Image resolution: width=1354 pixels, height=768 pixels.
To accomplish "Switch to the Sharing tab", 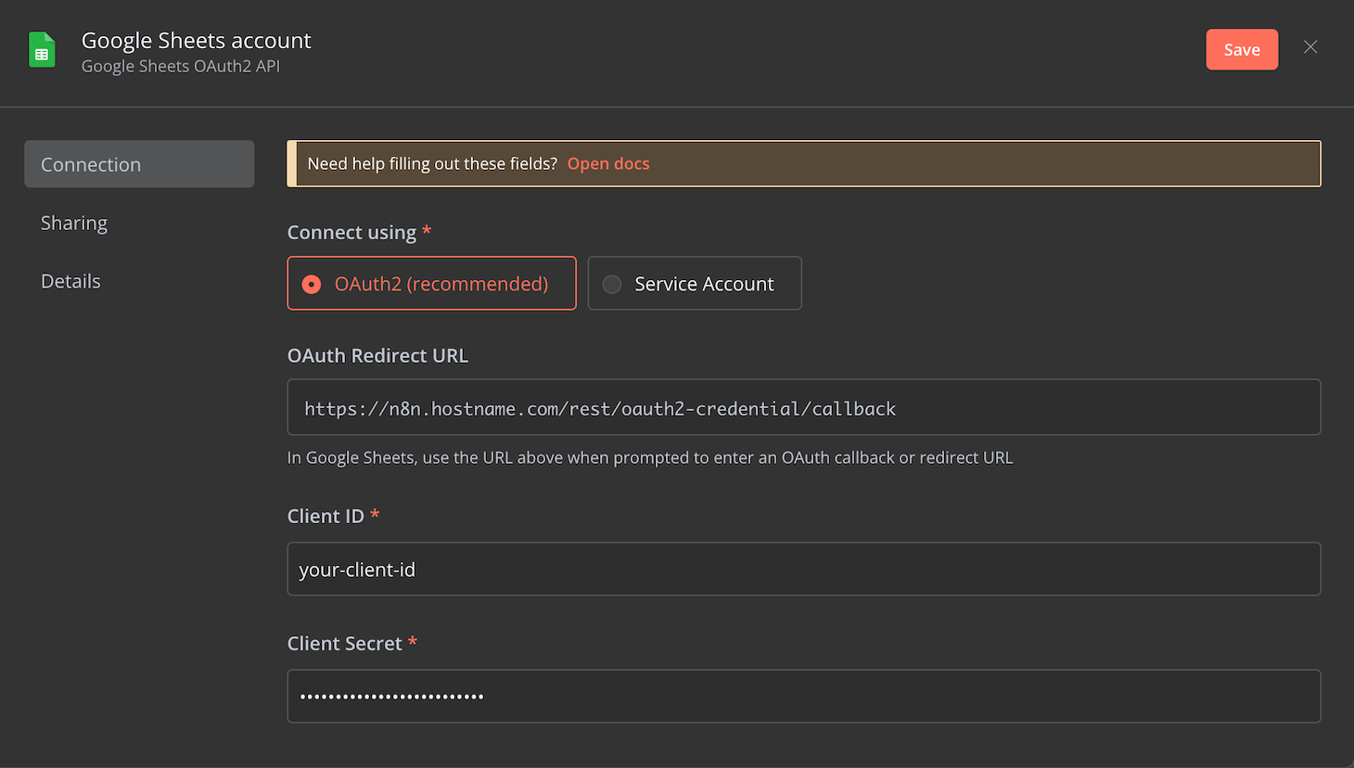I will 74,223.
